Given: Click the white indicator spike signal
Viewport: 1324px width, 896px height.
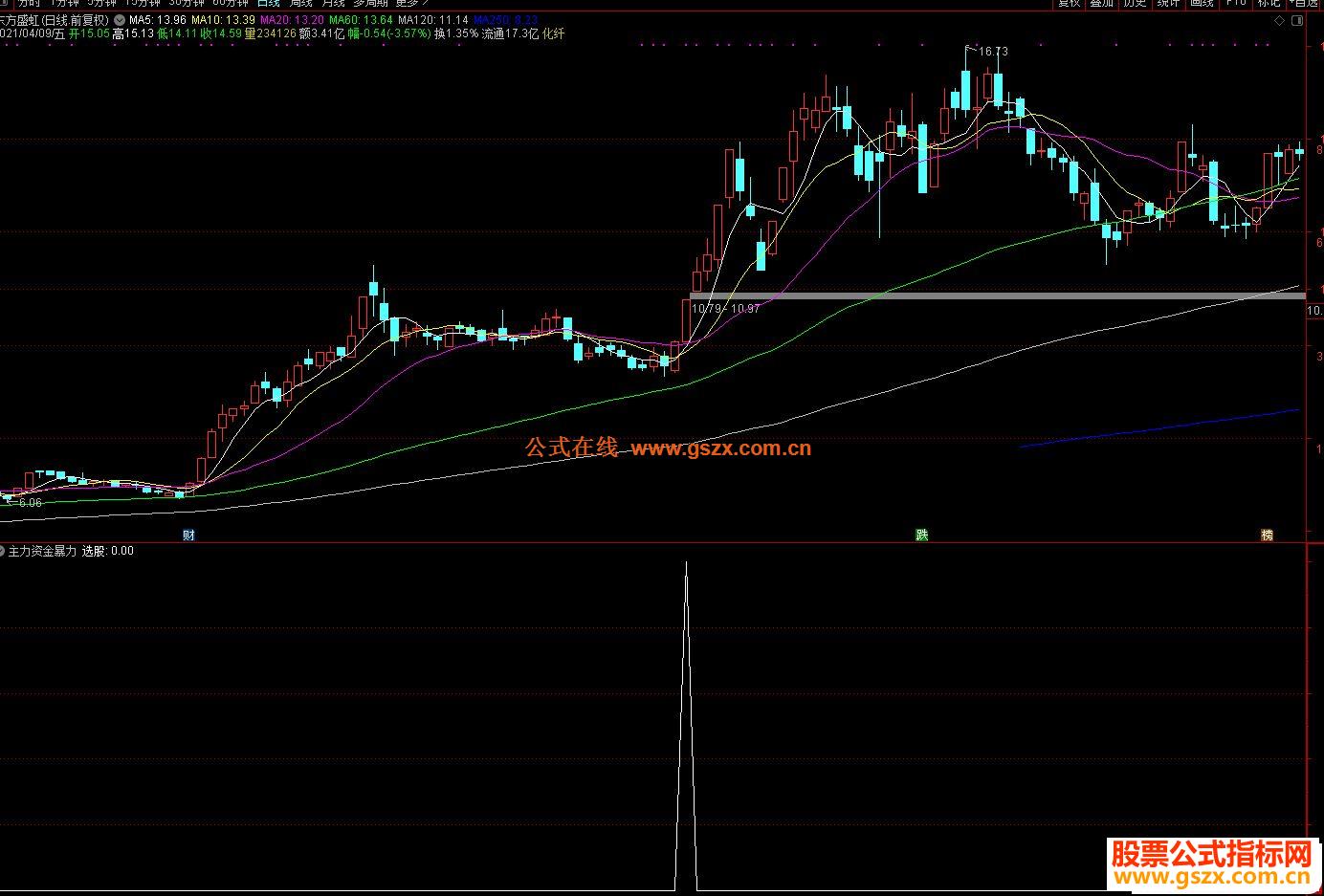Looking at the screenshot, I should tap(686, 727).
